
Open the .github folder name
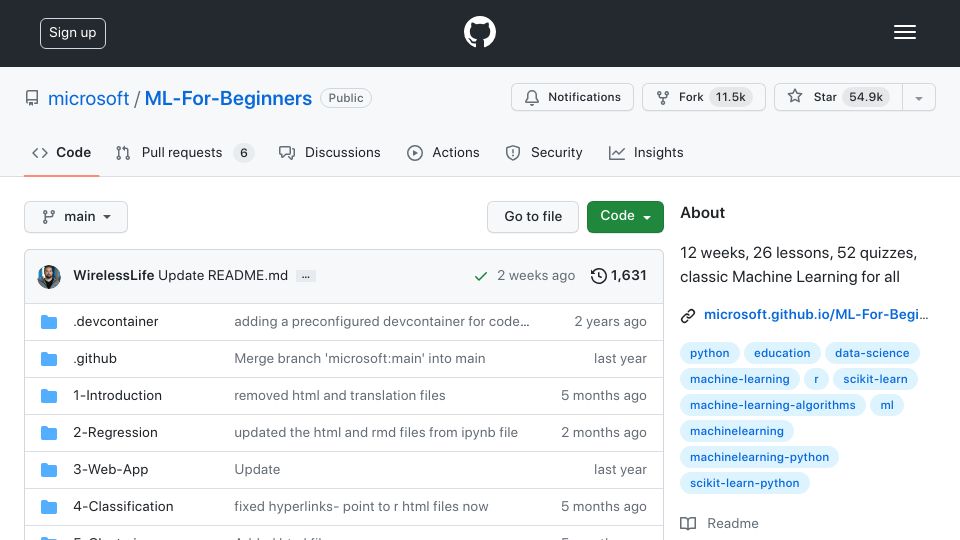click(95, 359)
